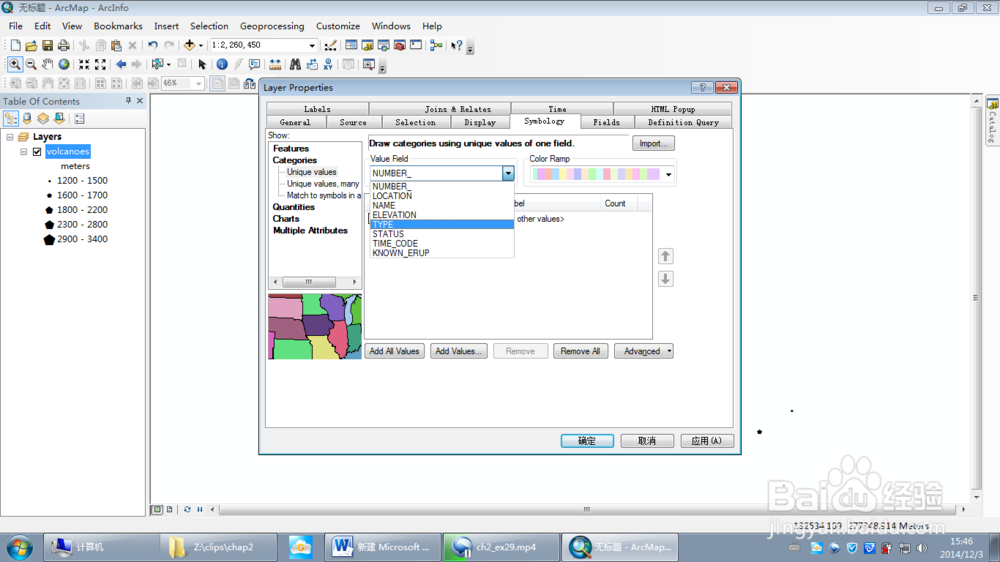Go back to previous extent

coord(121,64)
